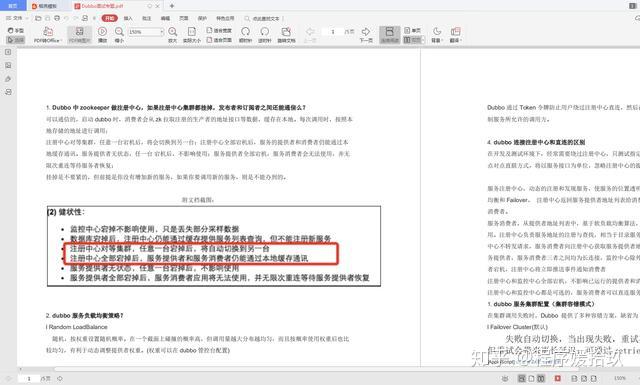Click the red record icon in status bar
Viewport: 640px width, 385px height.
click(558, 379)
